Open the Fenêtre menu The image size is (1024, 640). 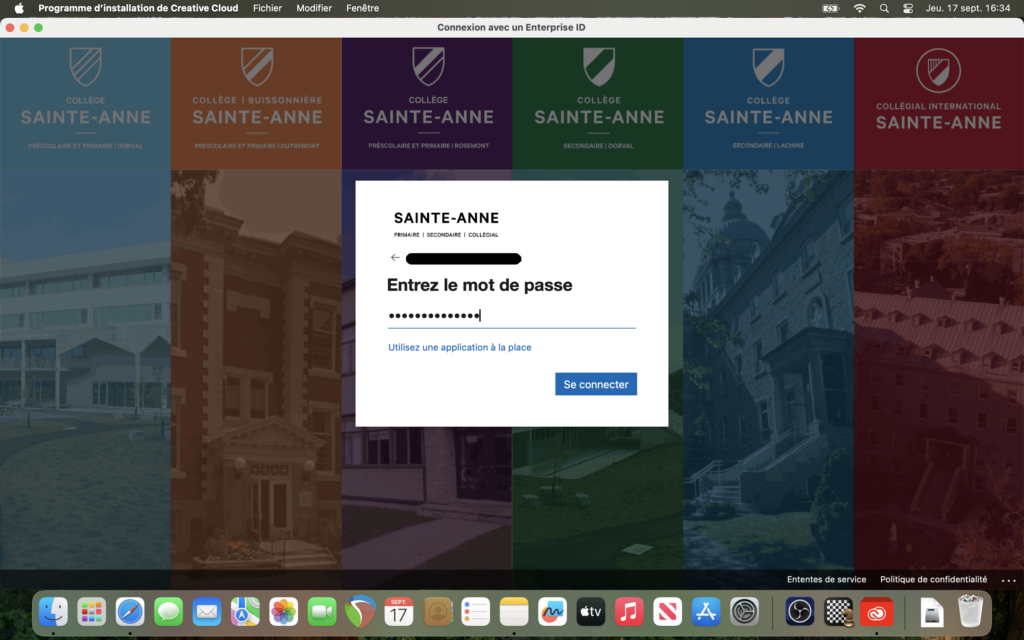(362, 8)
